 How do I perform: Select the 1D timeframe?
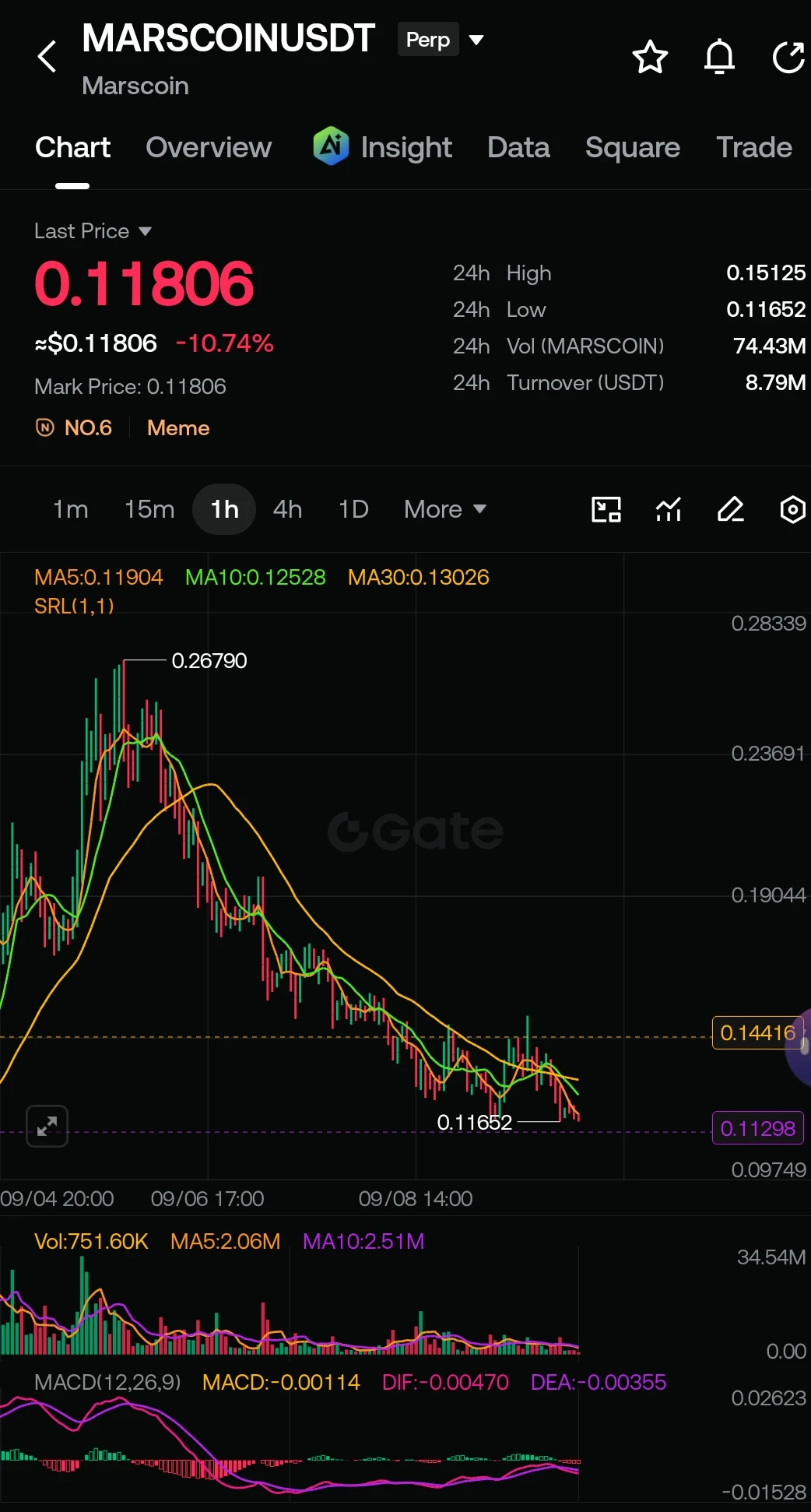pos(353,509)
